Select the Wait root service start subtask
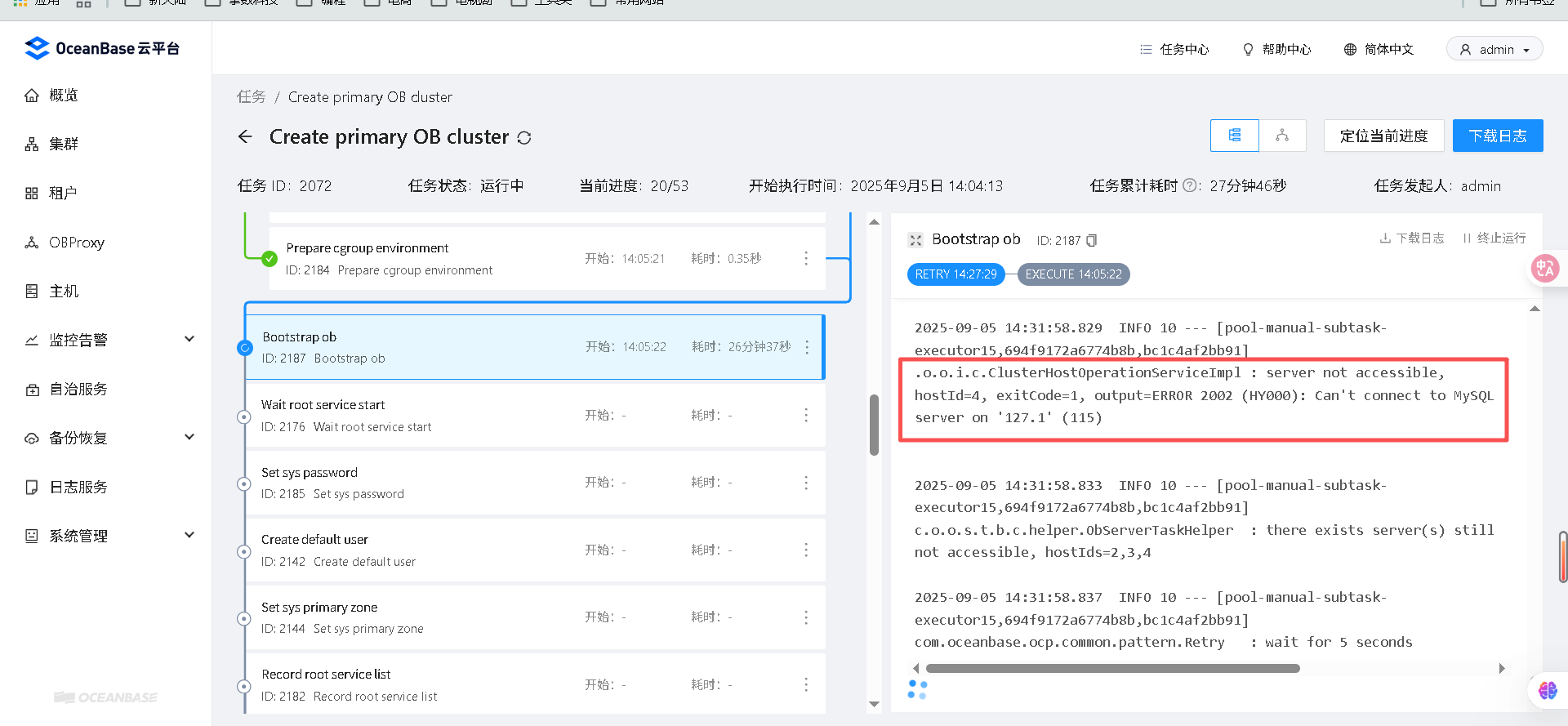Viewport: 1568px width, 726px height. point(535,415)
